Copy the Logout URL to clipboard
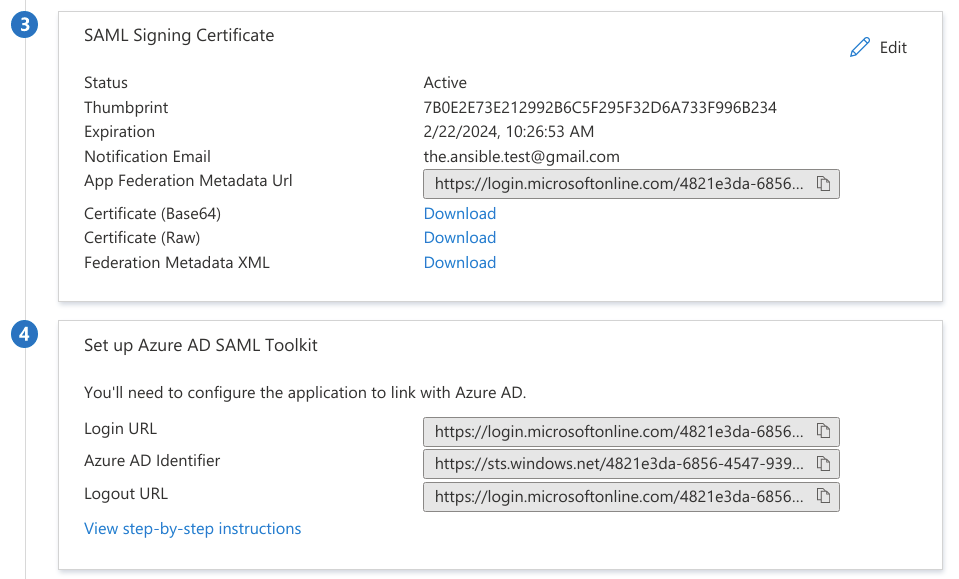This screenshot has height=579, width=959. [x=823, y=496]
